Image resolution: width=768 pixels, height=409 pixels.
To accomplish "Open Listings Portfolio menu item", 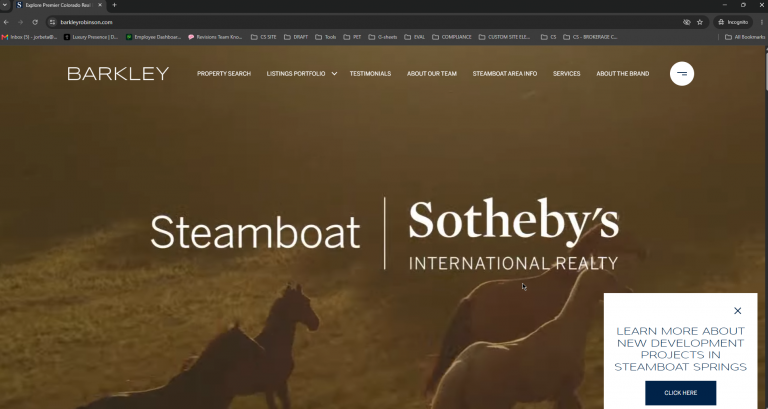I will (x=296, y=73).
